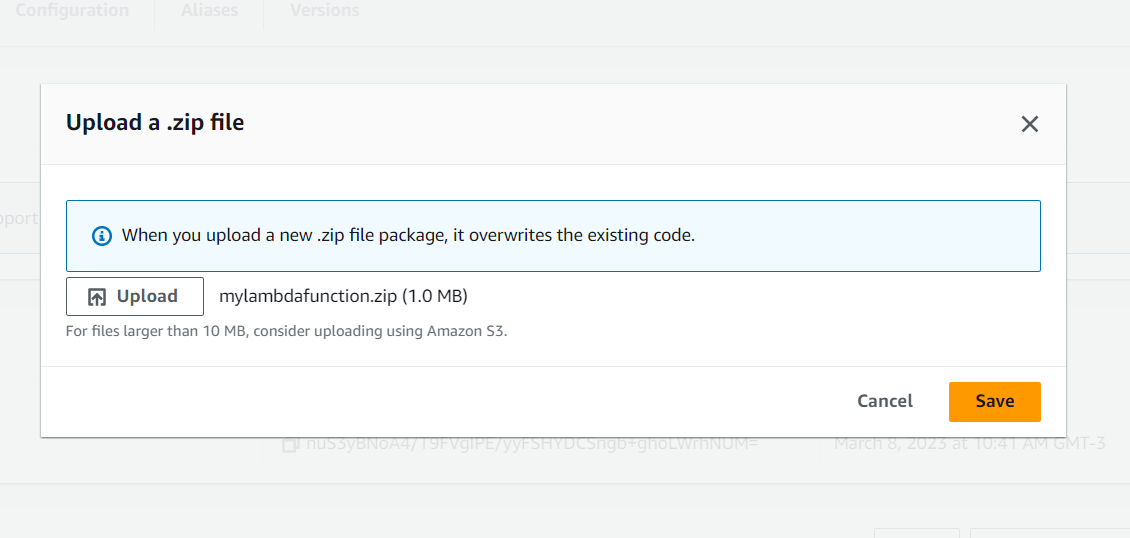Click the upload arrow icon
The width and height of the screenshot is (1130, 538).
(x=97, y=297)
